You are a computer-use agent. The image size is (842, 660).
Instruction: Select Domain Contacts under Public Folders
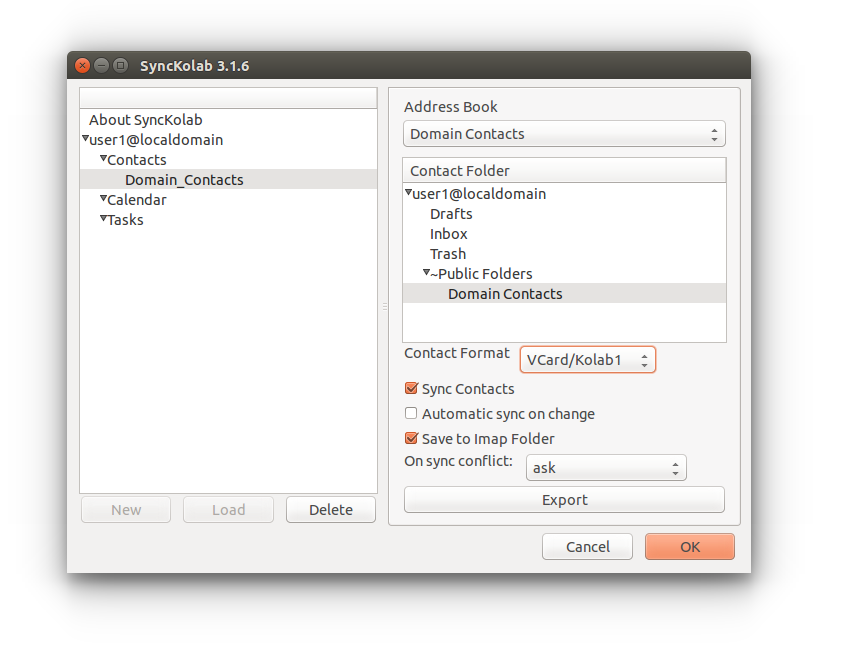505,294
